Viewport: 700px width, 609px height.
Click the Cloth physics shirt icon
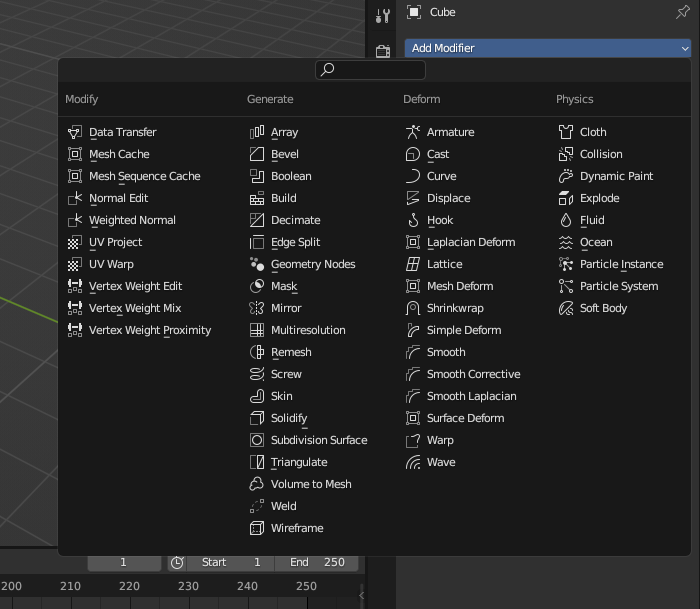point(566,132)
